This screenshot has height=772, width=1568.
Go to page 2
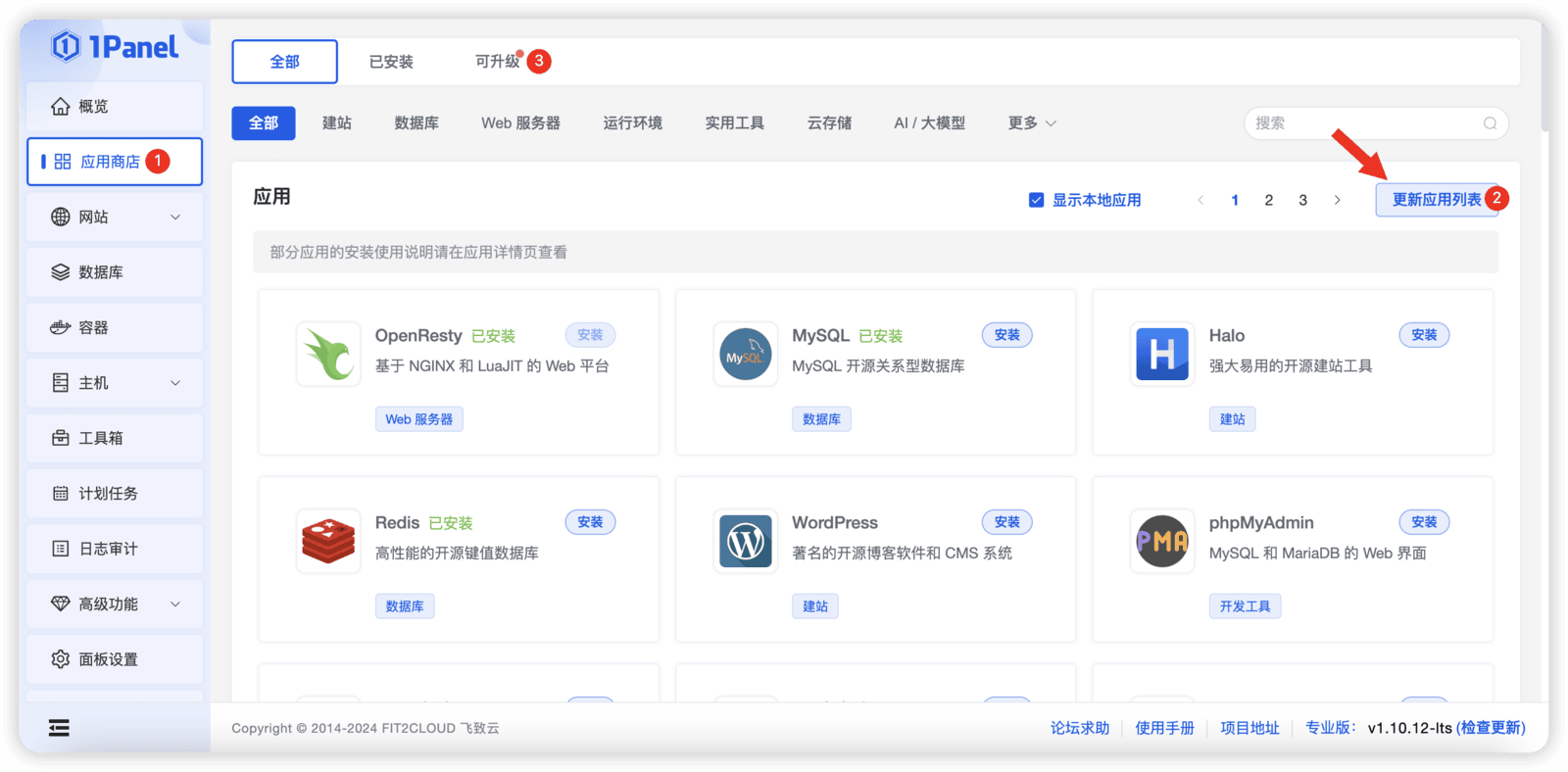pyautogui.click(x=1269, y=200)
